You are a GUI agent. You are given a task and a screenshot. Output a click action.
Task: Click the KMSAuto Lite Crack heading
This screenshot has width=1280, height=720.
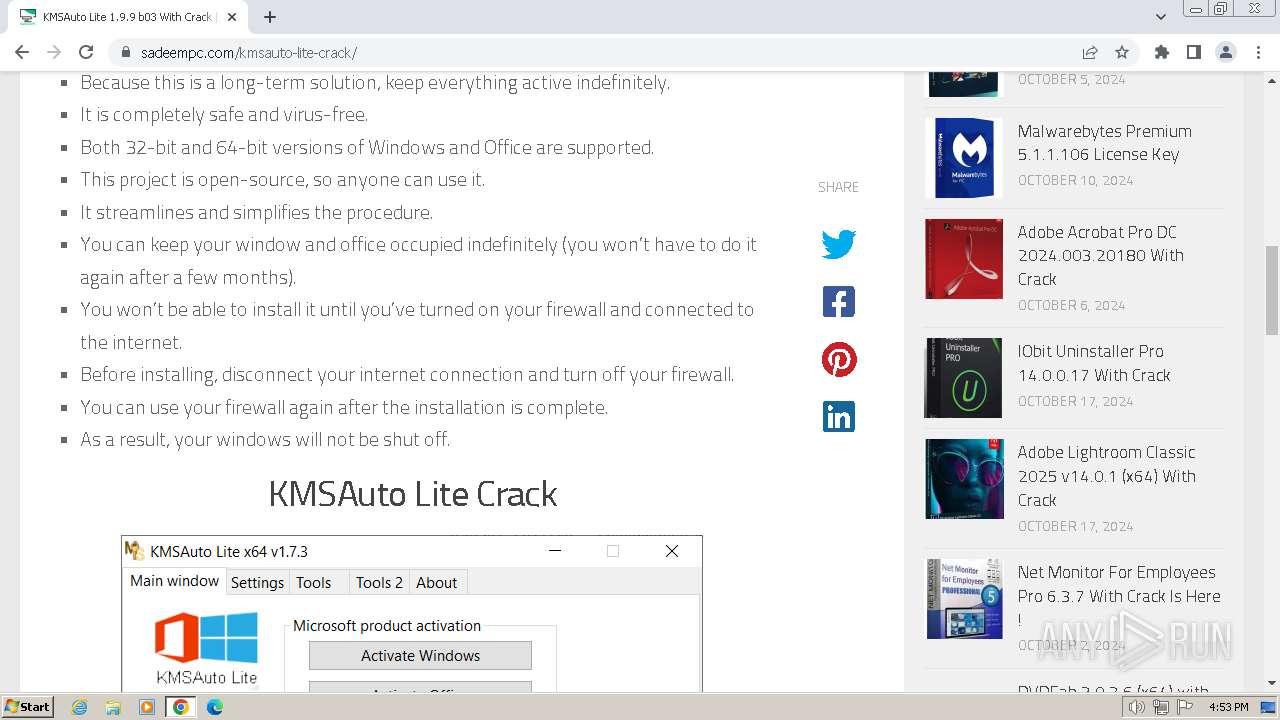tap(413, 494)
